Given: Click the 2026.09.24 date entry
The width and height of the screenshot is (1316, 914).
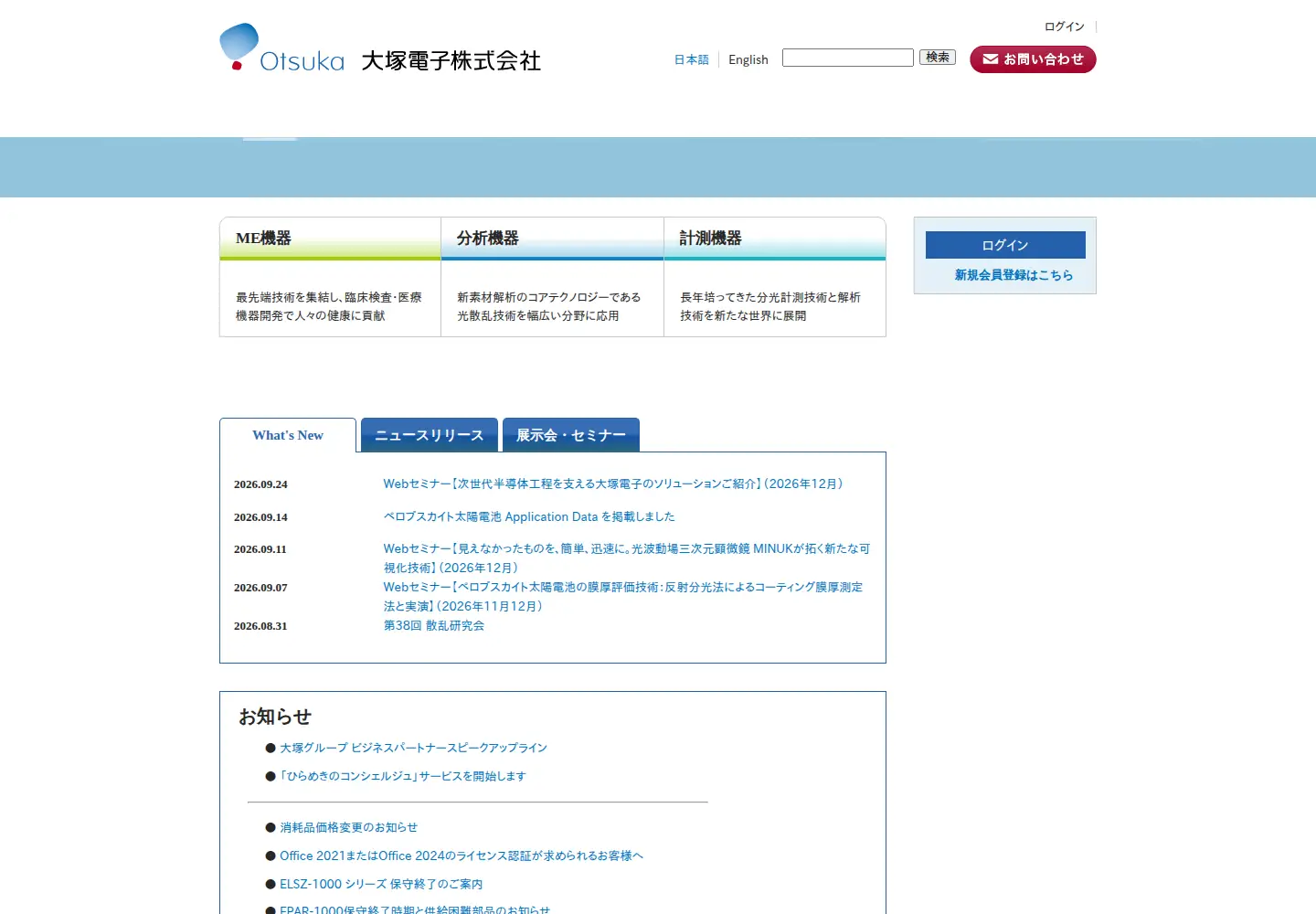Looking at the screenshot, I should coord(260,484).
